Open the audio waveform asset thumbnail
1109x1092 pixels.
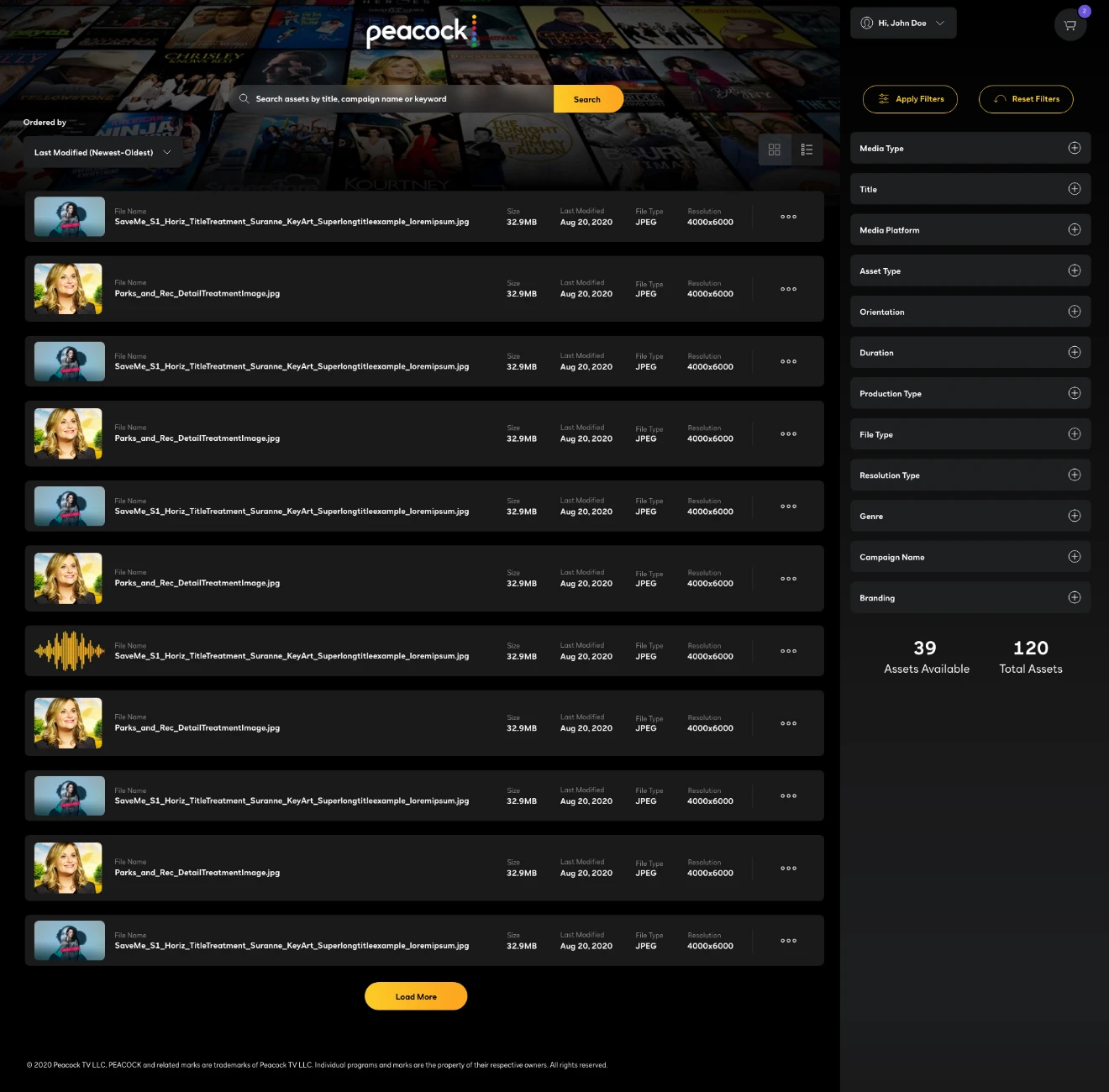coord(70,651)
